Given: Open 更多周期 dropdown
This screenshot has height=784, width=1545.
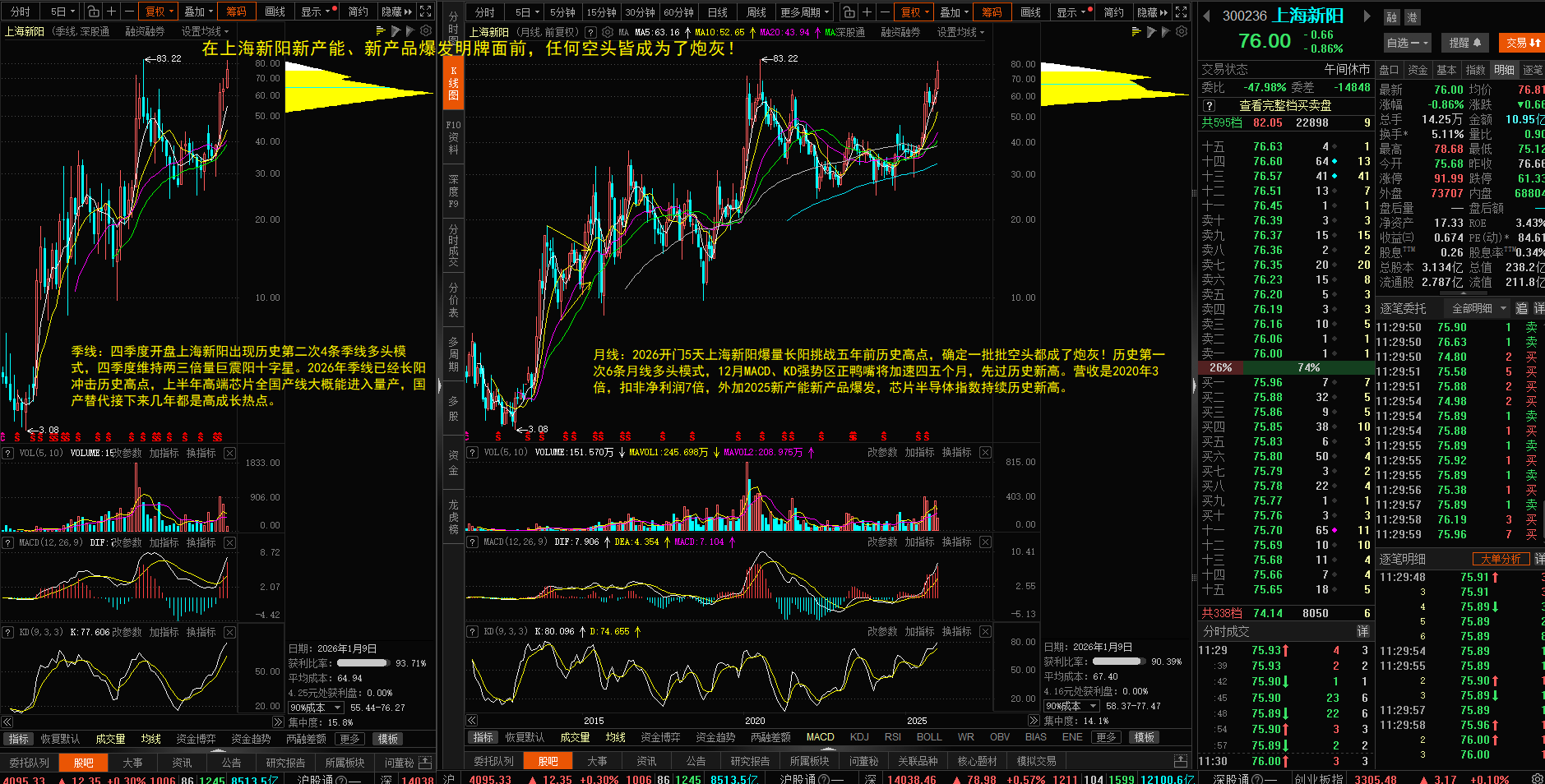Looking at the screenshot, I should 805,12.
